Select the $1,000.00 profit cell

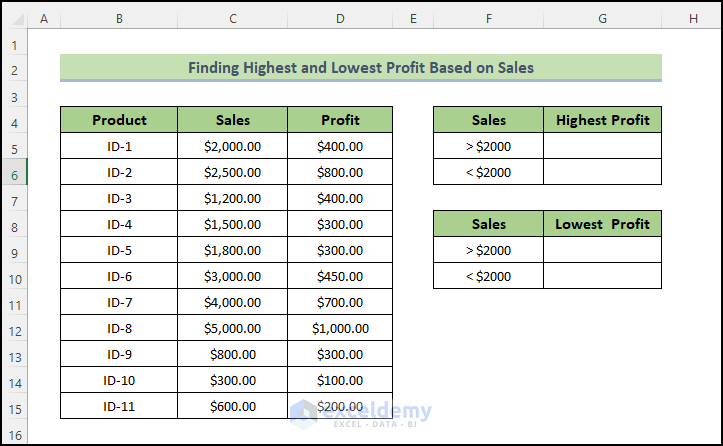(x=340, y=328)
